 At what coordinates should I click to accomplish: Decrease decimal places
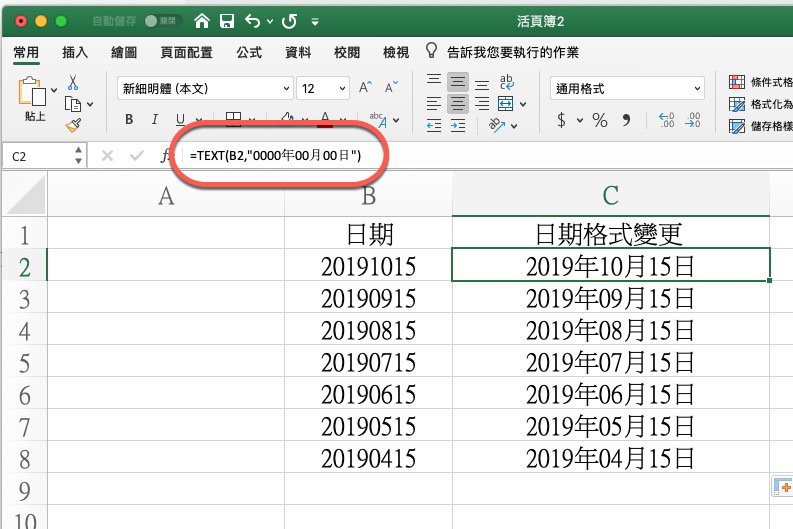693,120
